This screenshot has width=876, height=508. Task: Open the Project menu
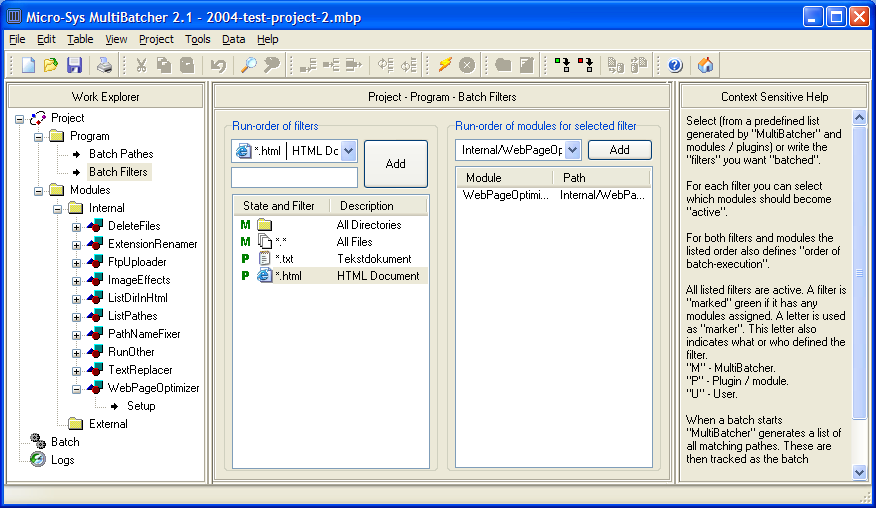(x=156, y=39)
